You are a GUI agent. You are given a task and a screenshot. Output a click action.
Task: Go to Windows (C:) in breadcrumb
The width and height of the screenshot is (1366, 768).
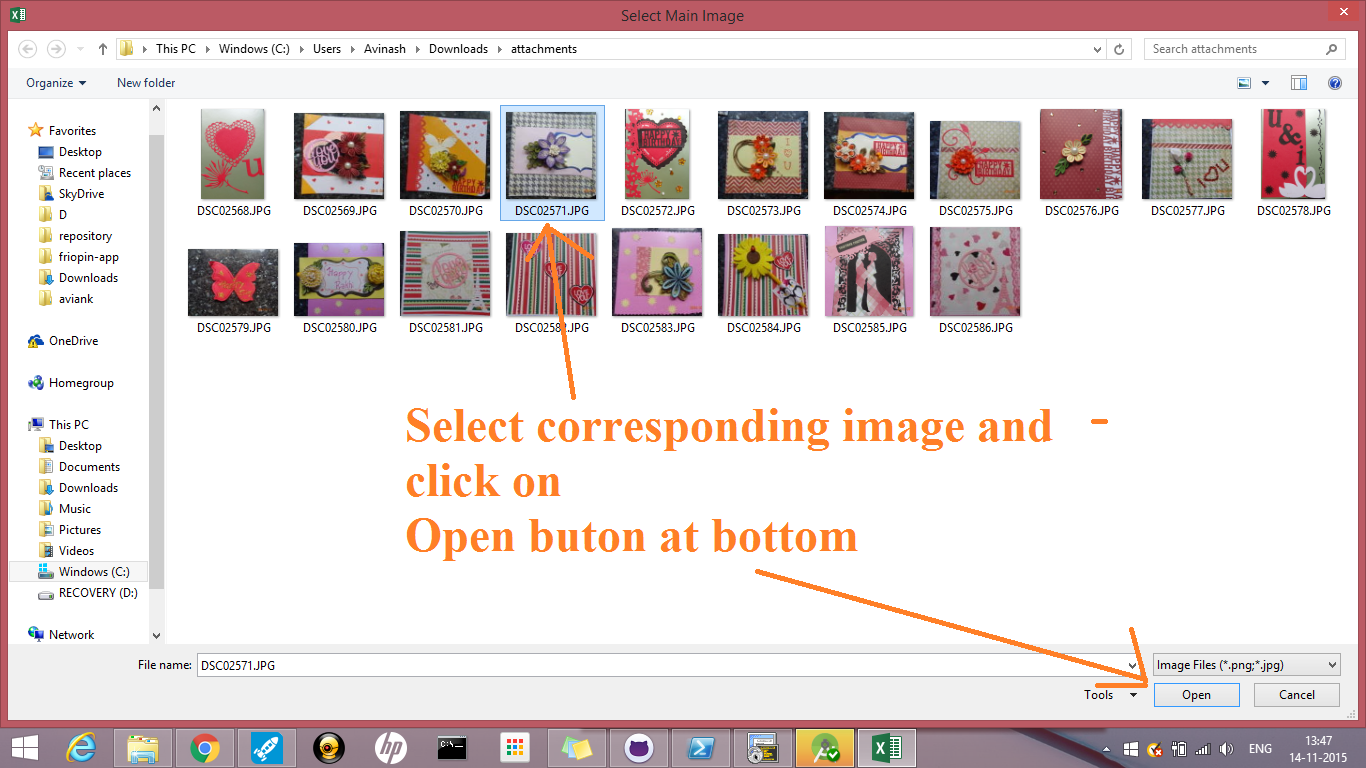[254, 49]
